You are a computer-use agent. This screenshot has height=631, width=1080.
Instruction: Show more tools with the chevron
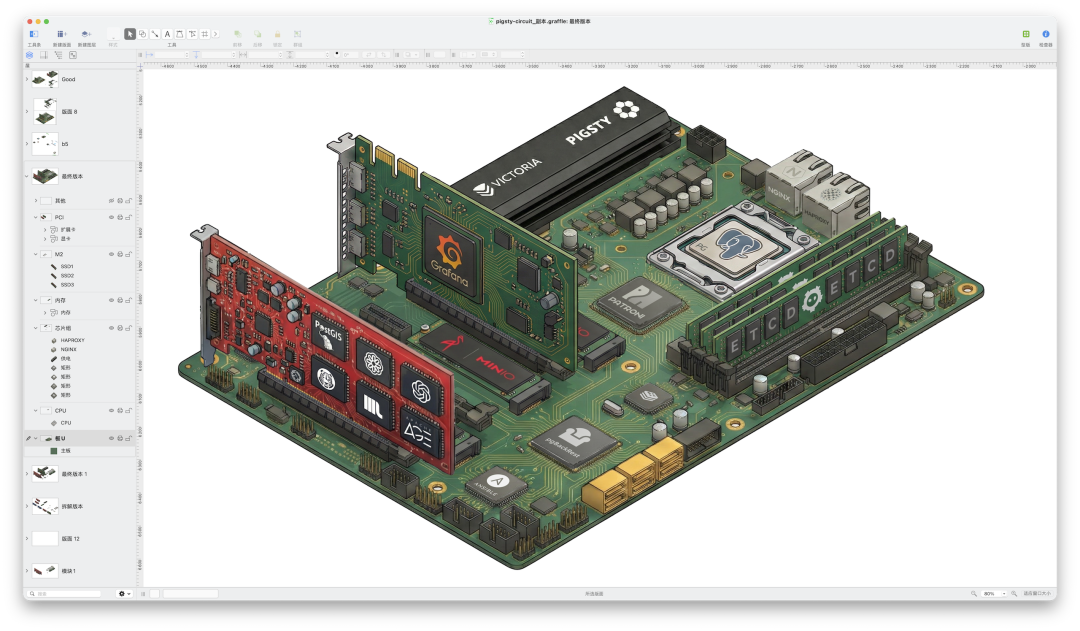pyautogui.click(x=216, y=34)
